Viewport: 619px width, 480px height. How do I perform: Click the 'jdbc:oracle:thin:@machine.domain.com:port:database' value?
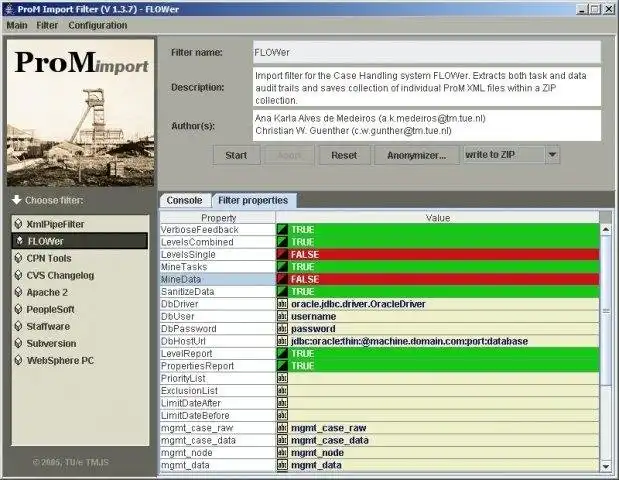coord(409,341)
